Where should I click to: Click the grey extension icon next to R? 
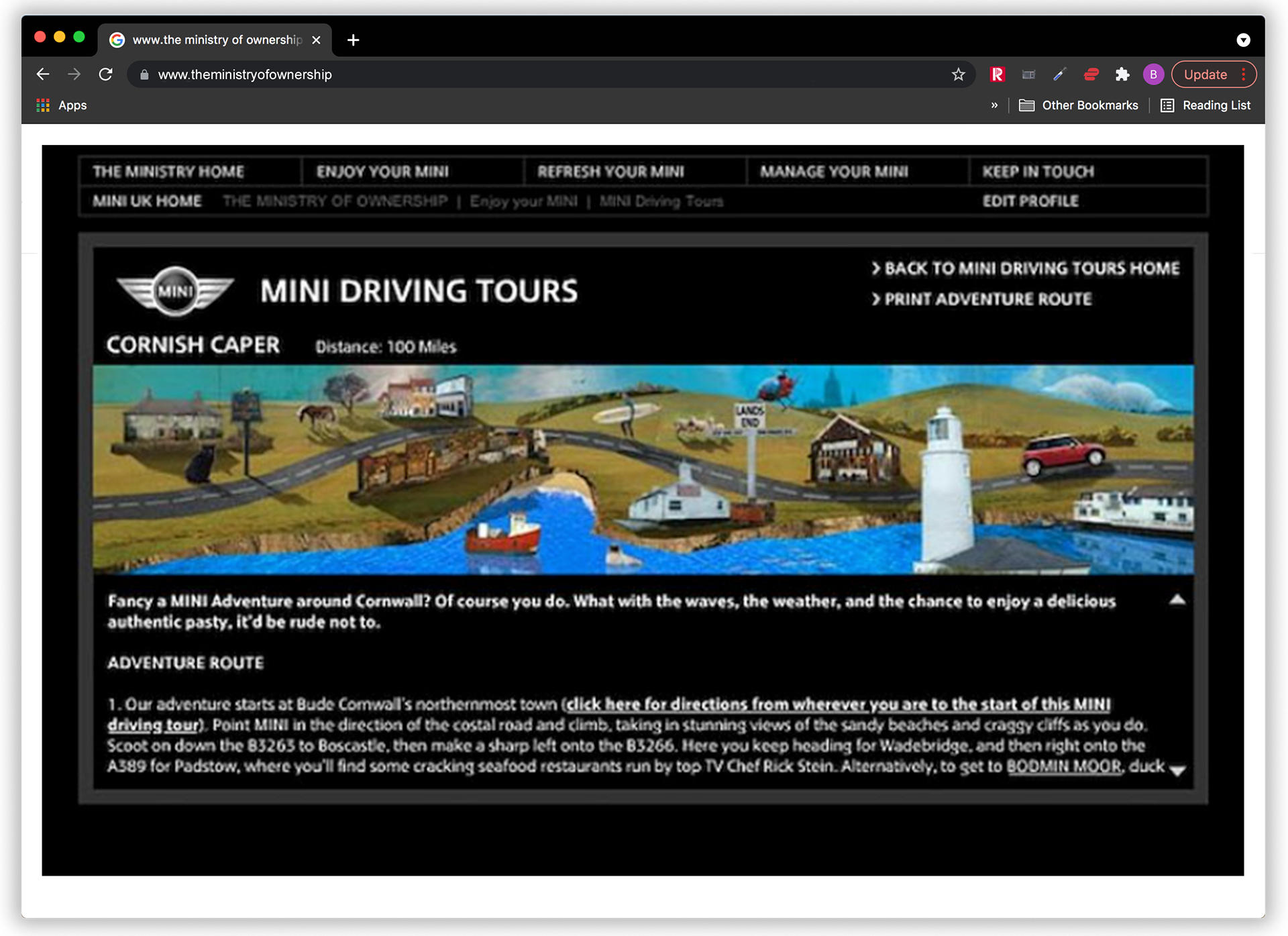1028,74
